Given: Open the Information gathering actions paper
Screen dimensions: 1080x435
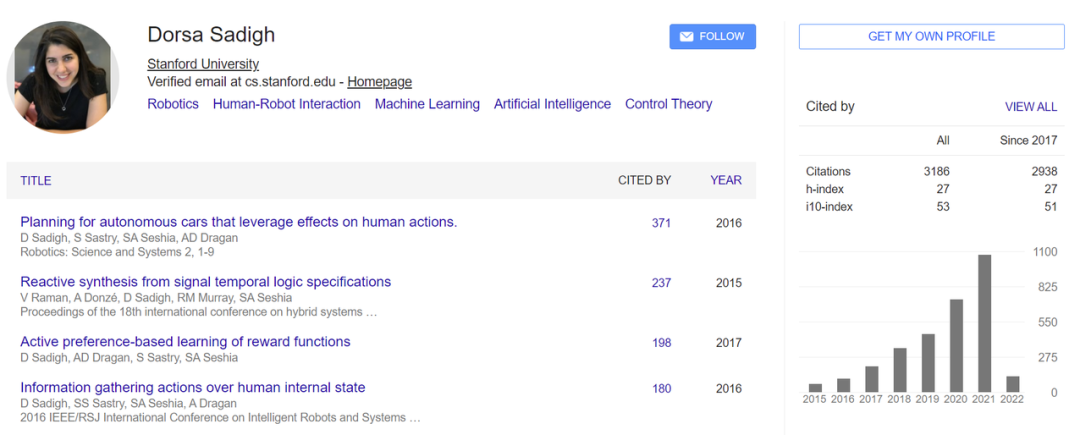Looking at the screenshot, I should click(x=192, y=387).
